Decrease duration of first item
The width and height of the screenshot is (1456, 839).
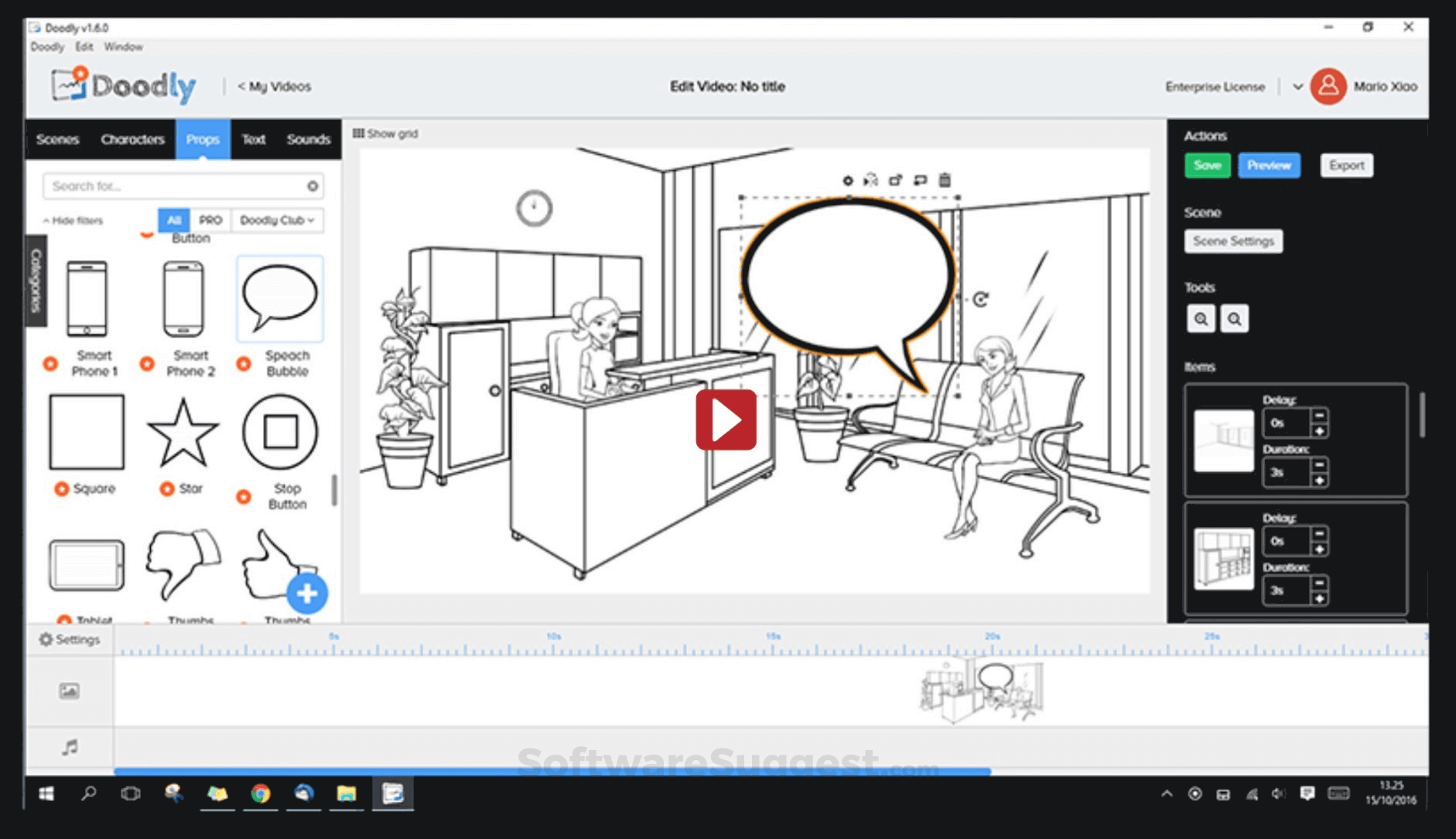1320,465
